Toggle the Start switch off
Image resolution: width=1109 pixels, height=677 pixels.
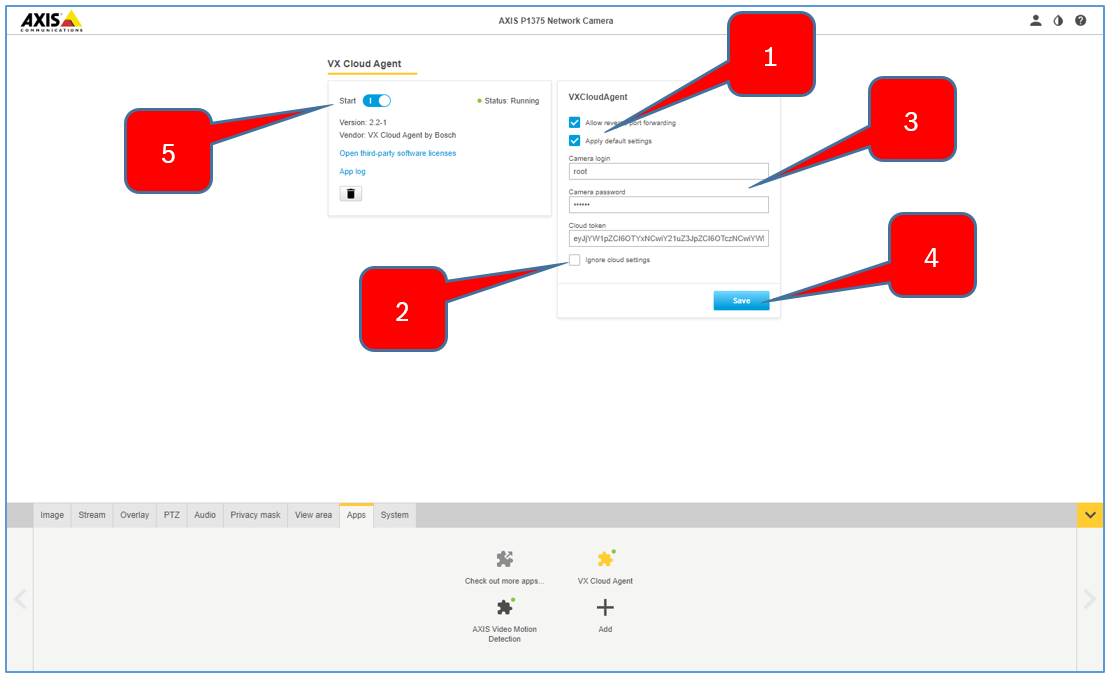(377, 101)
